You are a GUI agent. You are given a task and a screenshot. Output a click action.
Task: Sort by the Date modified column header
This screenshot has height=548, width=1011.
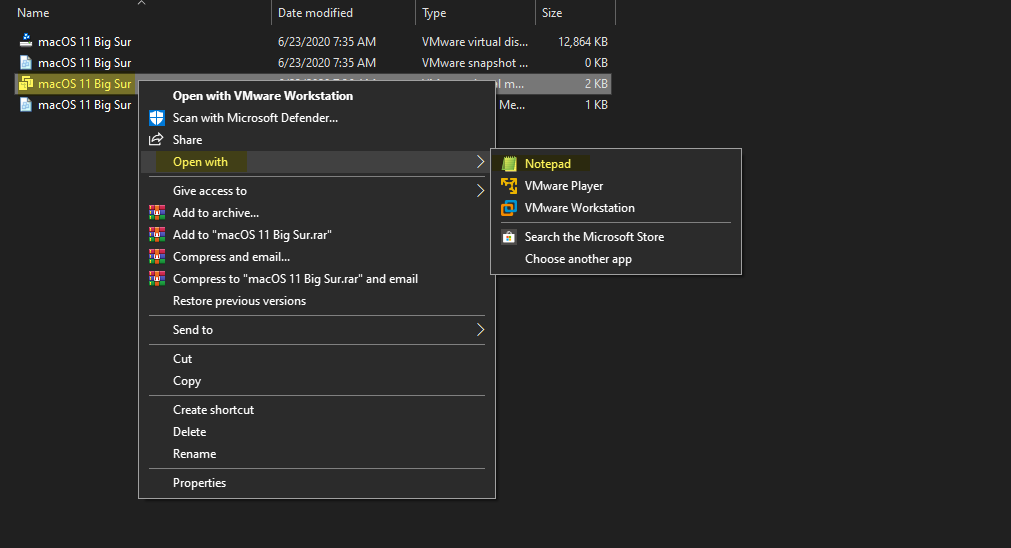point(315,13)
